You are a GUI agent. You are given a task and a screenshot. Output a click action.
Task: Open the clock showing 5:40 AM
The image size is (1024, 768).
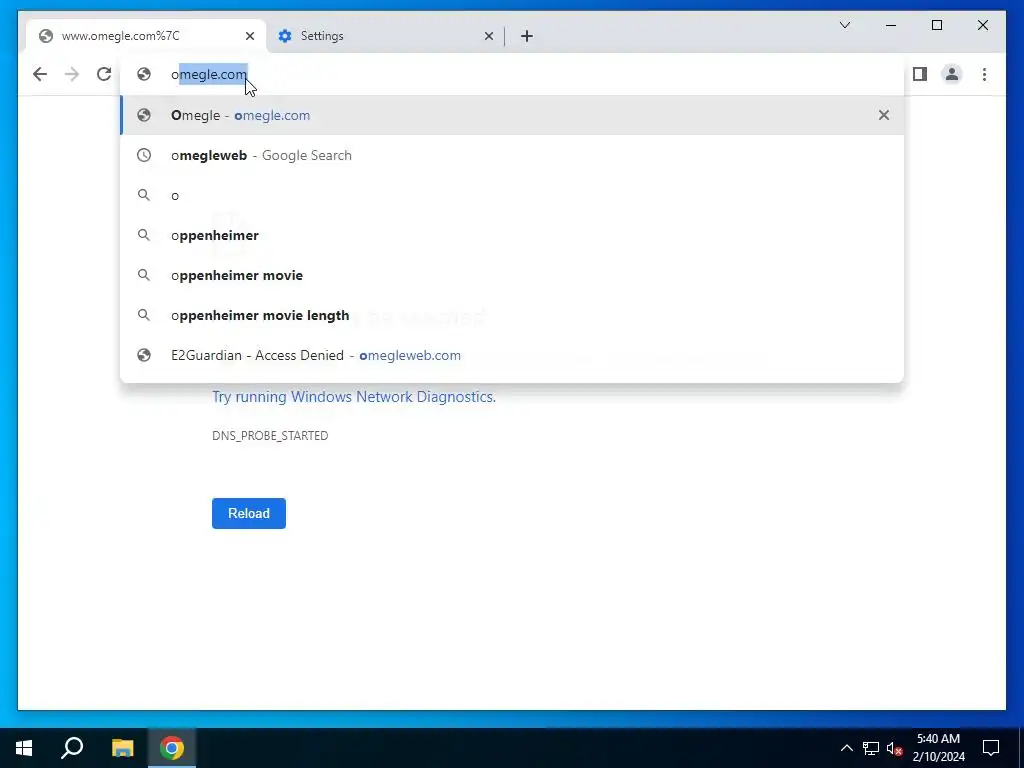click(938, 748)
